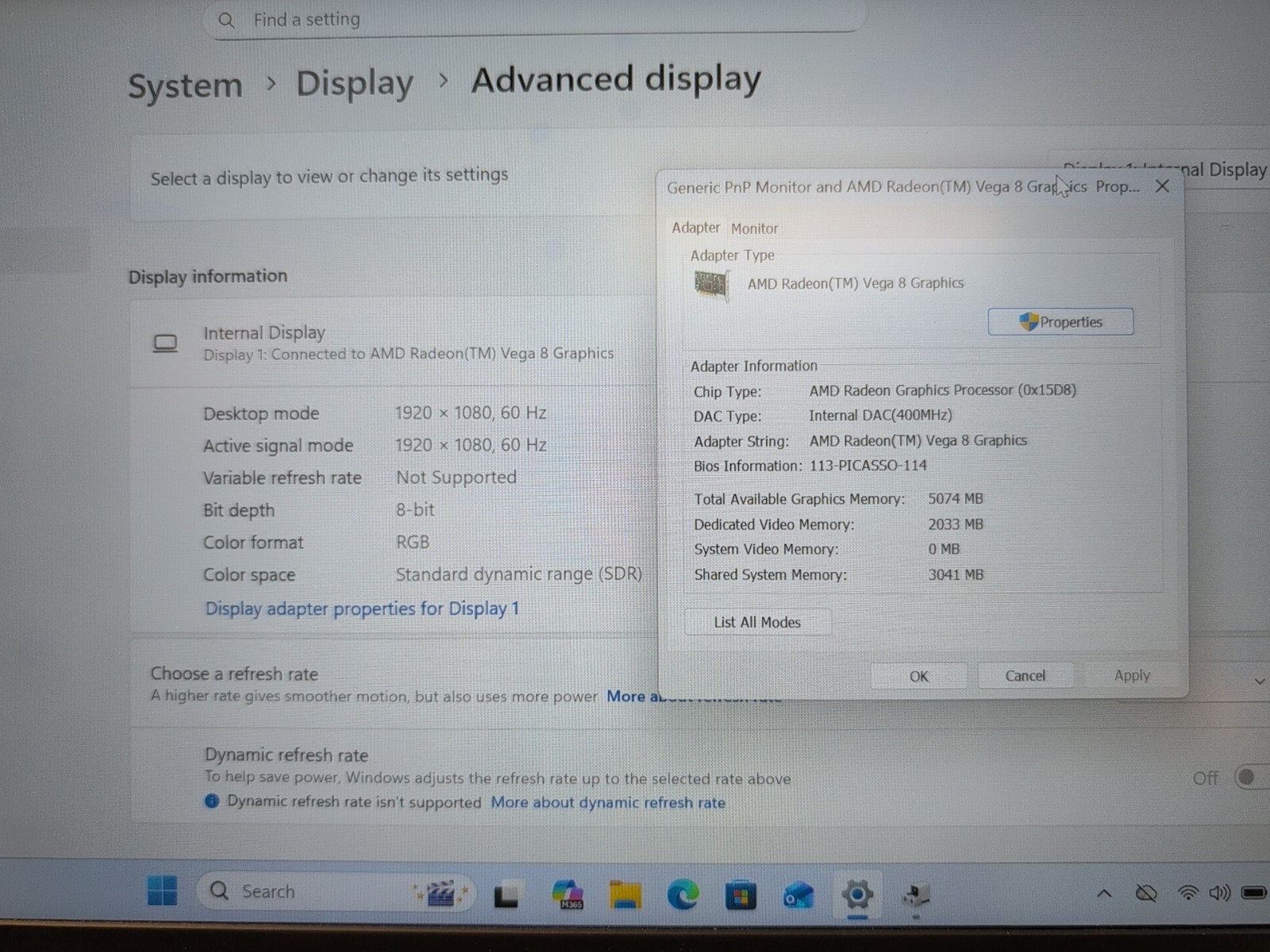Open More about dynamic refresh rate link
Image resolution: width=1270 pixels, height=952 pixels.
608,802
